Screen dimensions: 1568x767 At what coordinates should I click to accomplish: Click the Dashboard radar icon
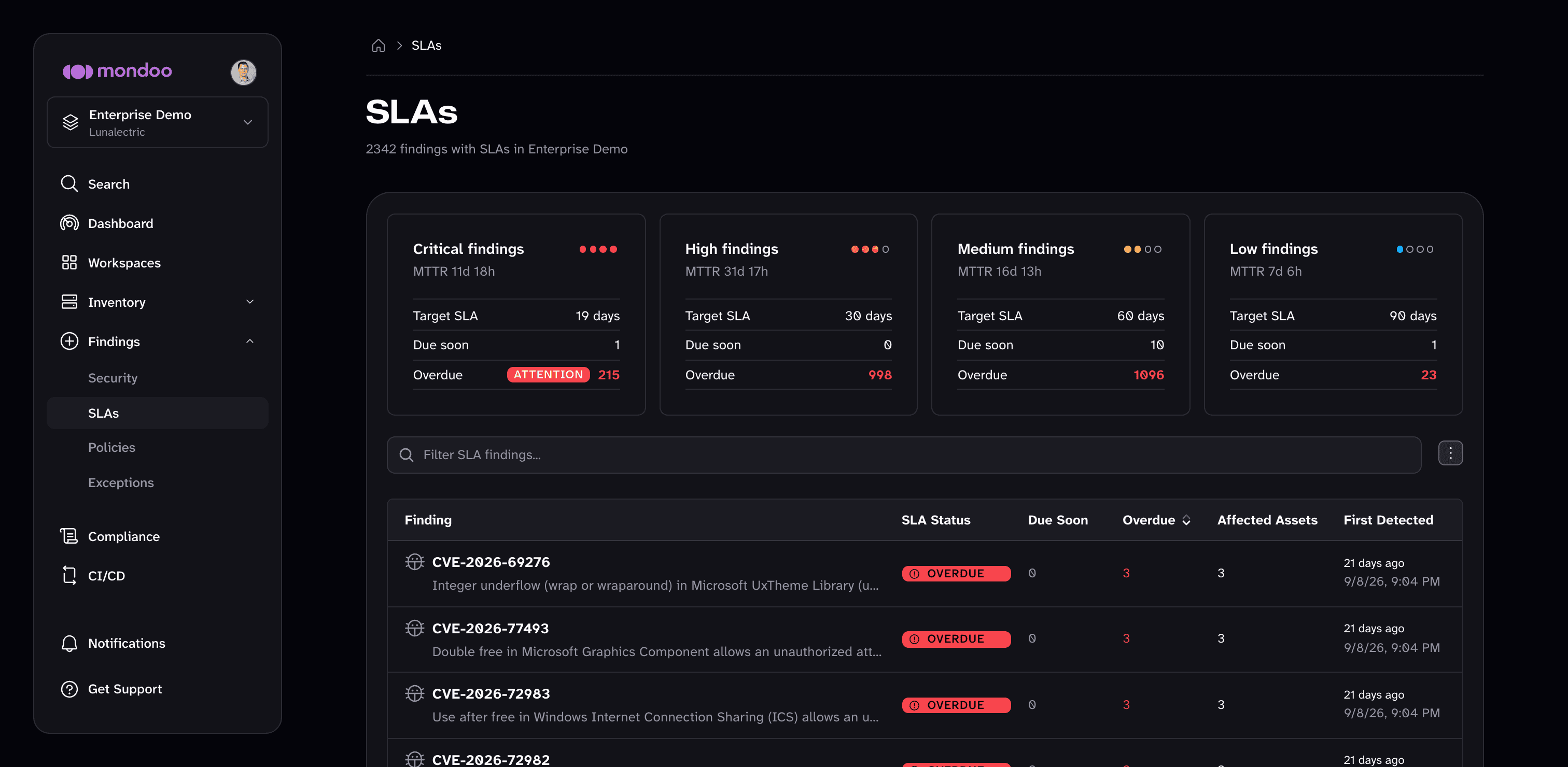(69, 223)
